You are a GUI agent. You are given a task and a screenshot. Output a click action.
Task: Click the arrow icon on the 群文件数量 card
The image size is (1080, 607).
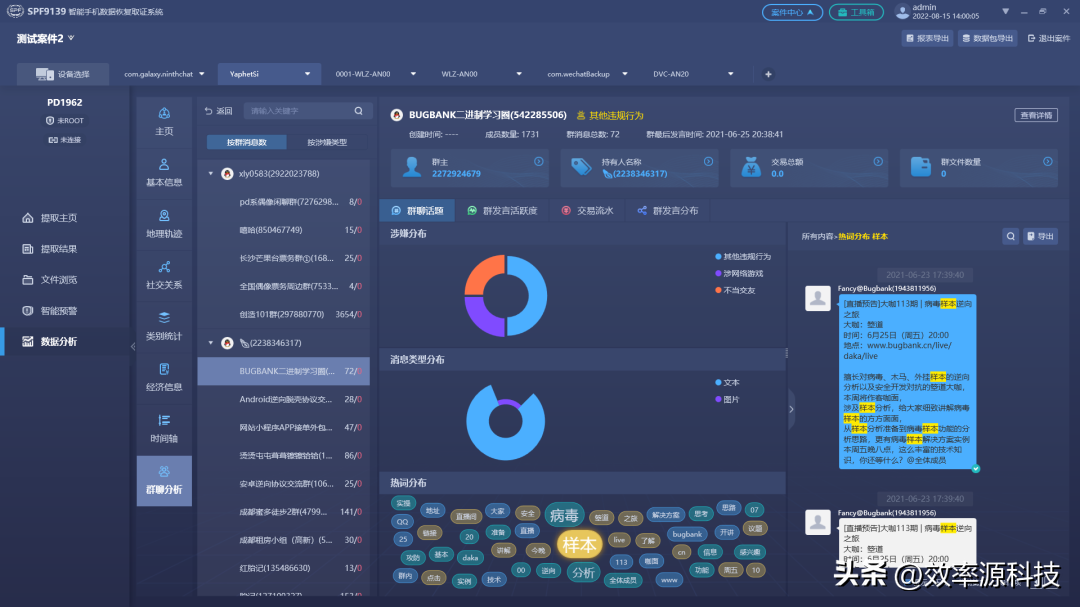click(1047, 161)
